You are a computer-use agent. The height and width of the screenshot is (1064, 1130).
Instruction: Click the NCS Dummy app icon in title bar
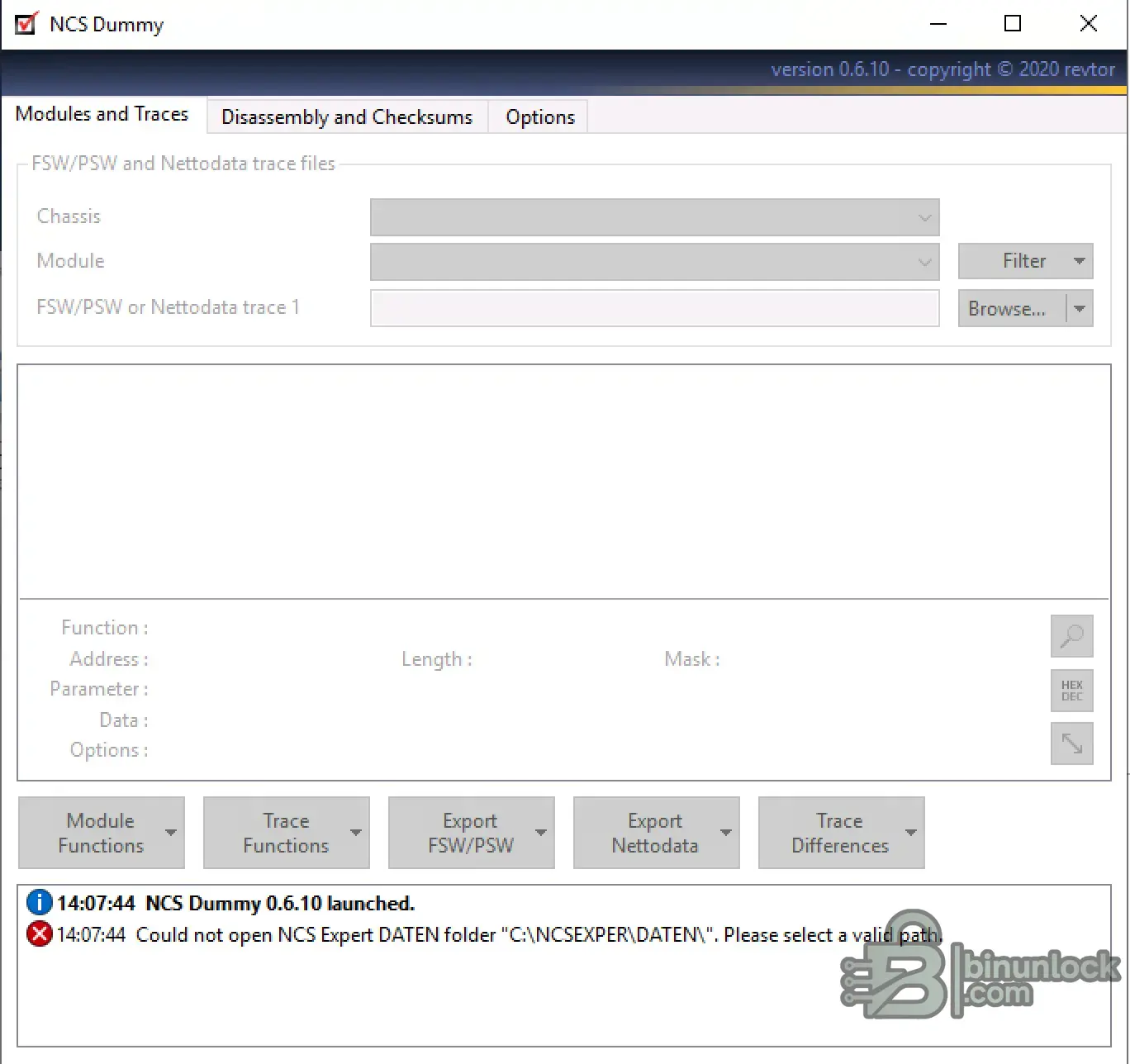pos(26,23)
